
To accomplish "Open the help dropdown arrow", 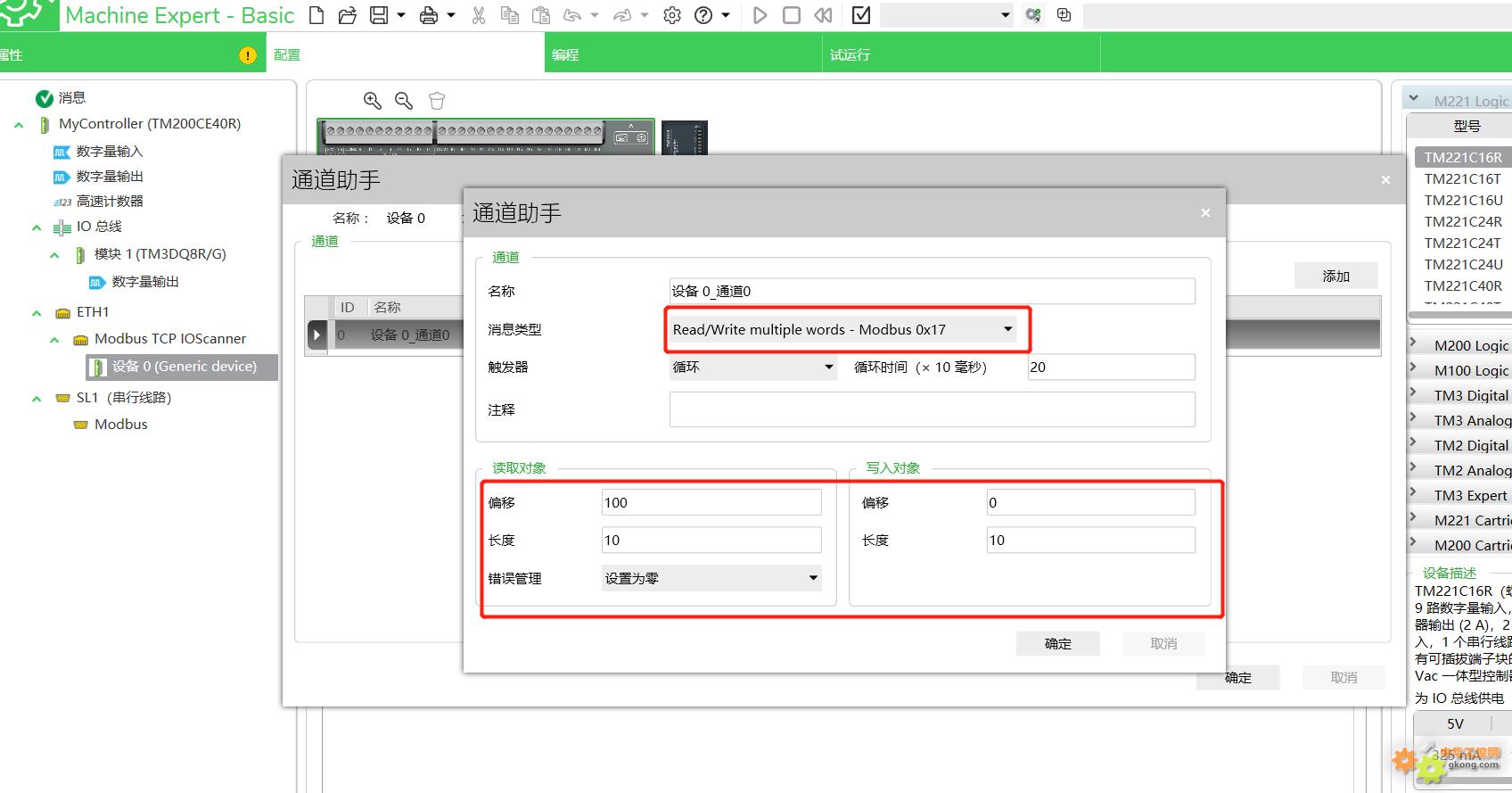I will coord(726,15).
